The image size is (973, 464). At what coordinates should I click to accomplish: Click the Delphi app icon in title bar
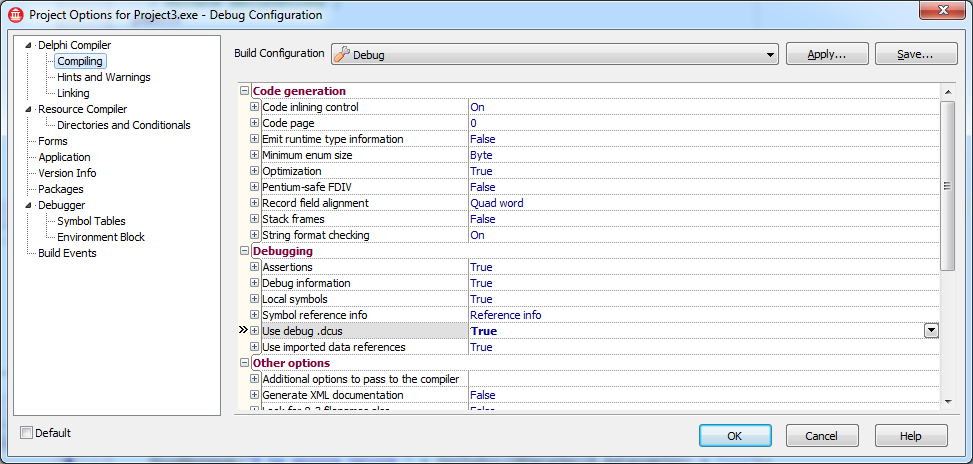tap(16, 15)
